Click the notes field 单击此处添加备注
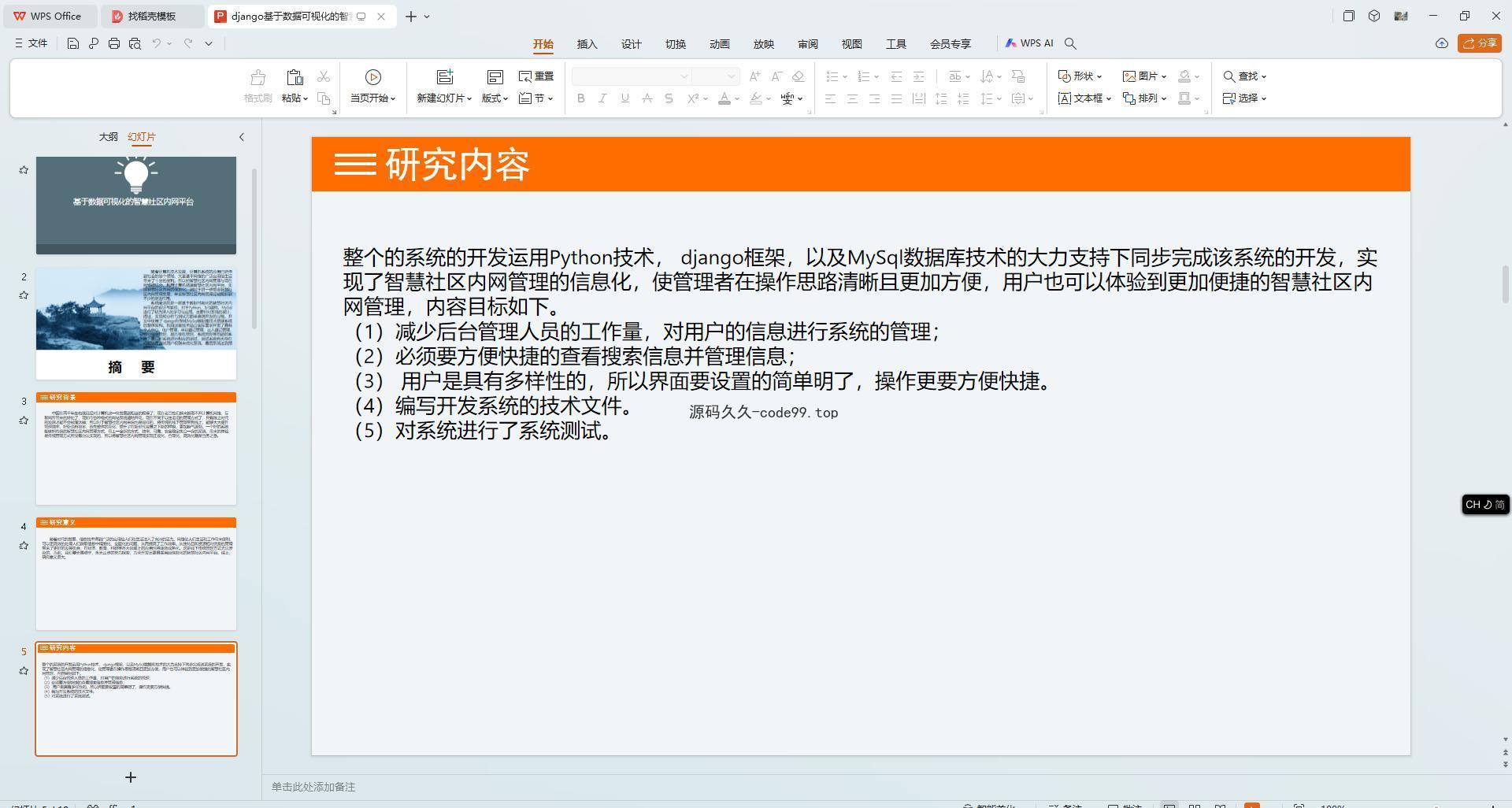The image size is (1512, 808). coord(313,787)
